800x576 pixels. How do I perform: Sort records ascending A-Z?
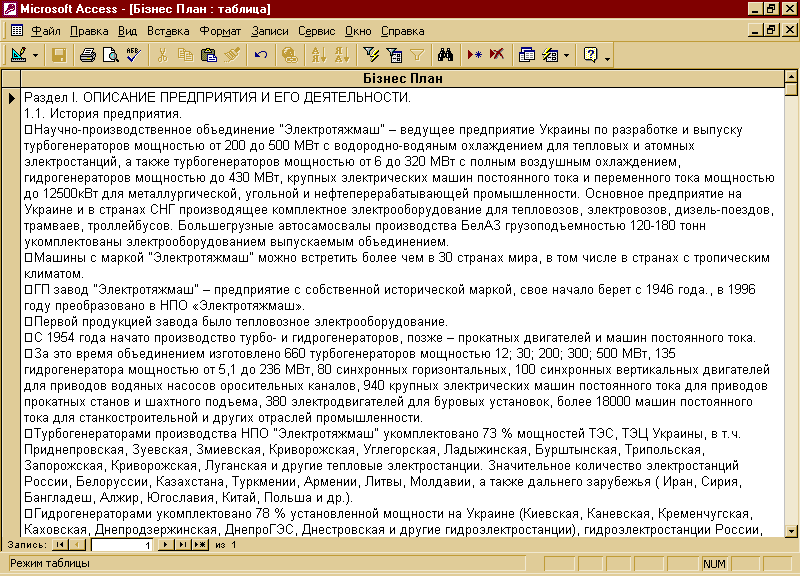319,55
